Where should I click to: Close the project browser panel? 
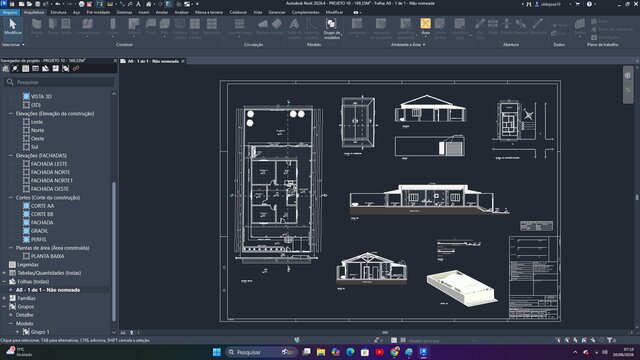pos(115,60)
